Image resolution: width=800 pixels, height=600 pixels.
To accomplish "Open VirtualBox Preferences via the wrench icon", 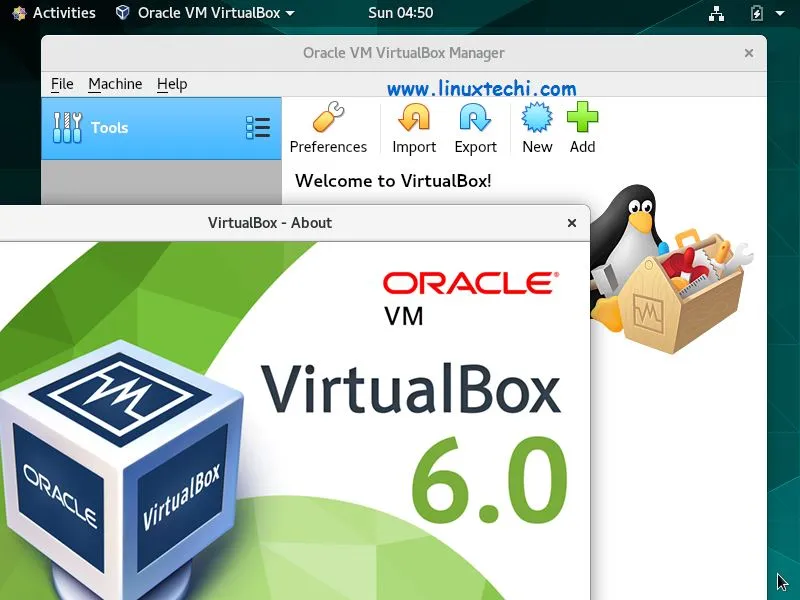I will tap(330, 118).
